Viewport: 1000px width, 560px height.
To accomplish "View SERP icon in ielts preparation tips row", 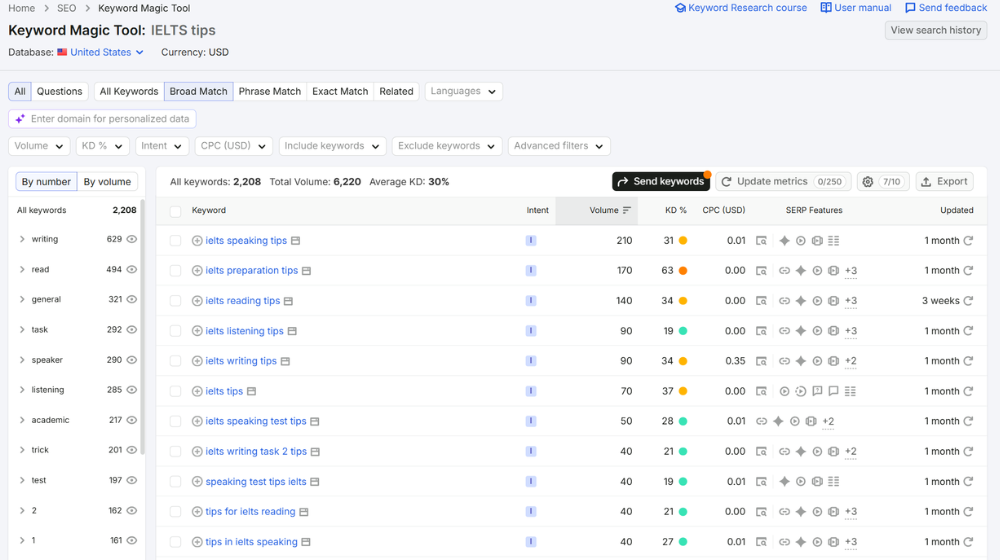I will (x=761, y=270).
